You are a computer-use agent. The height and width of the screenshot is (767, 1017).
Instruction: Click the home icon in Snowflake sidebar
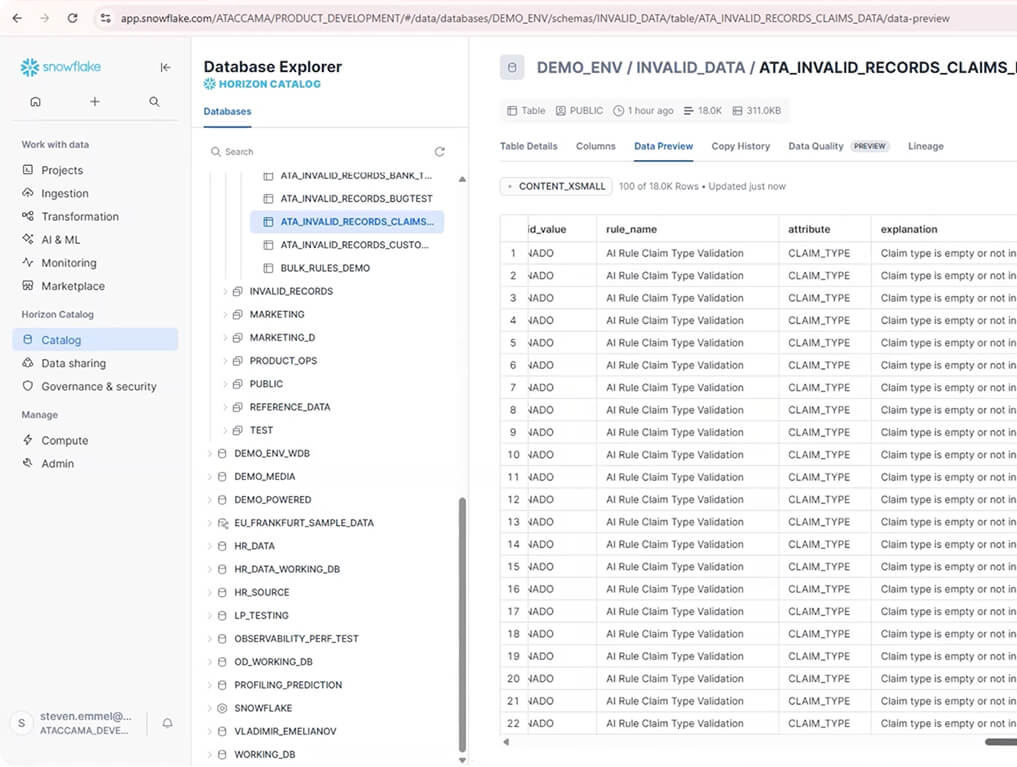(x=36, y=101)
